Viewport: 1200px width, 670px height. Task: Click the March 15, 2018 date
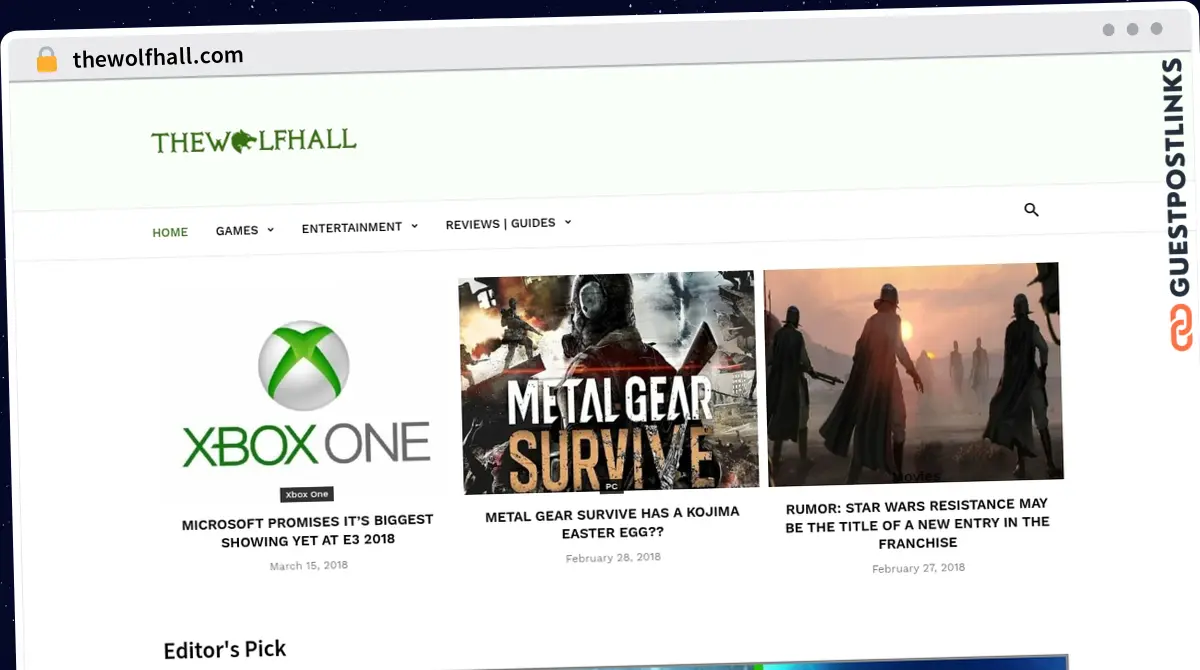pos(309,566)
